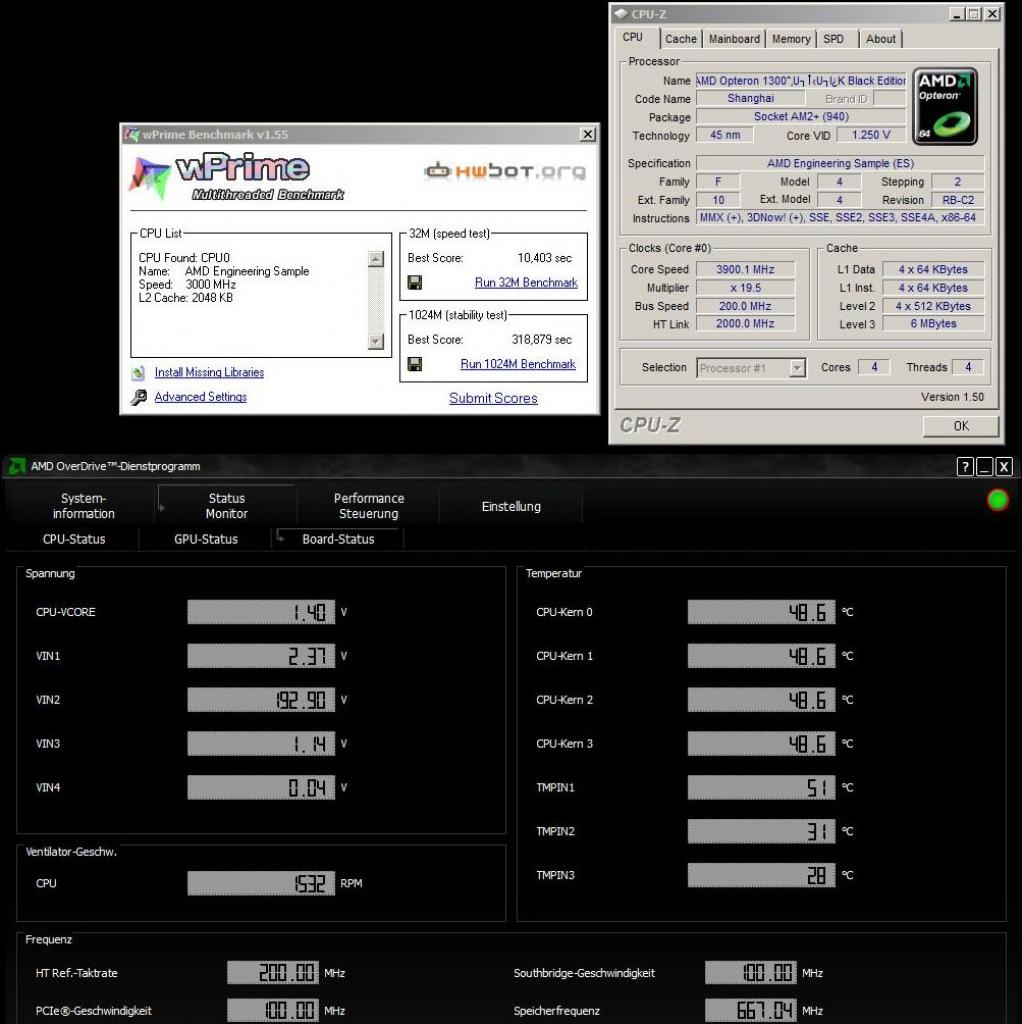Viewport: 1022px width, 1024px height.
Task: Click the CPU List scroll down arrow
Action: 375,341
